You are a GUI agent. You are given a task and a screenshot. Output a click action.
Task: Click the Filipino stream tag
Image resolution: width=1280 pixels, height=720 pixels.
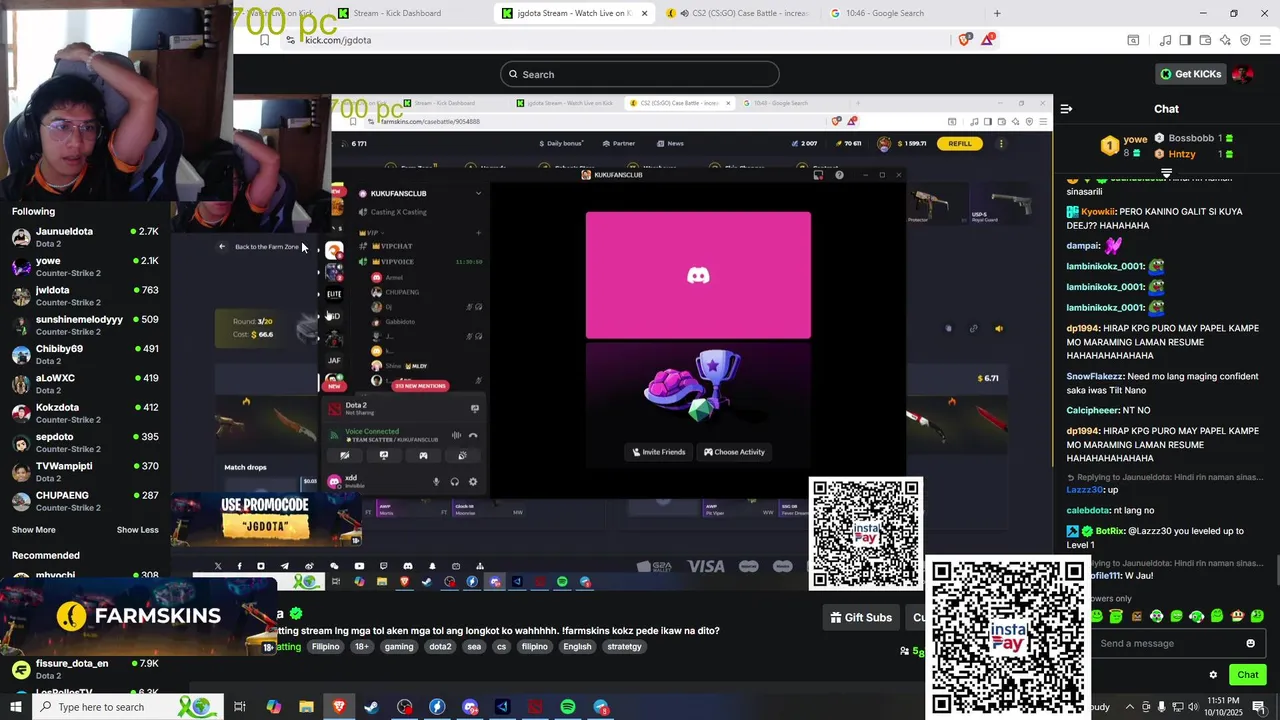click(325, 647)
